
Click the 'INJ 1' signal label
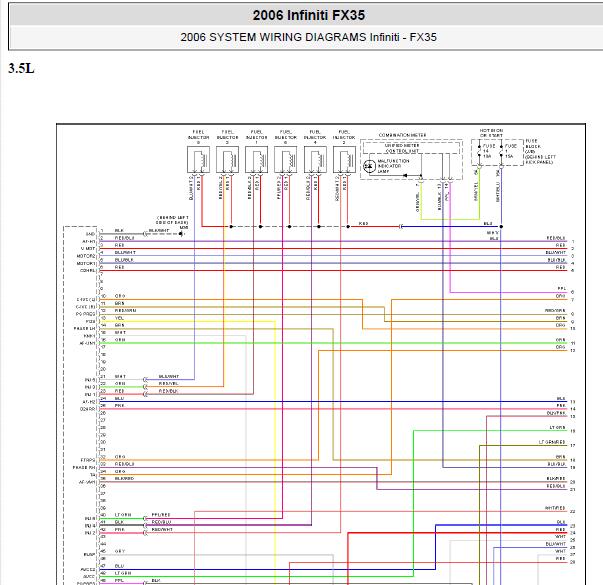click(90, 395)
